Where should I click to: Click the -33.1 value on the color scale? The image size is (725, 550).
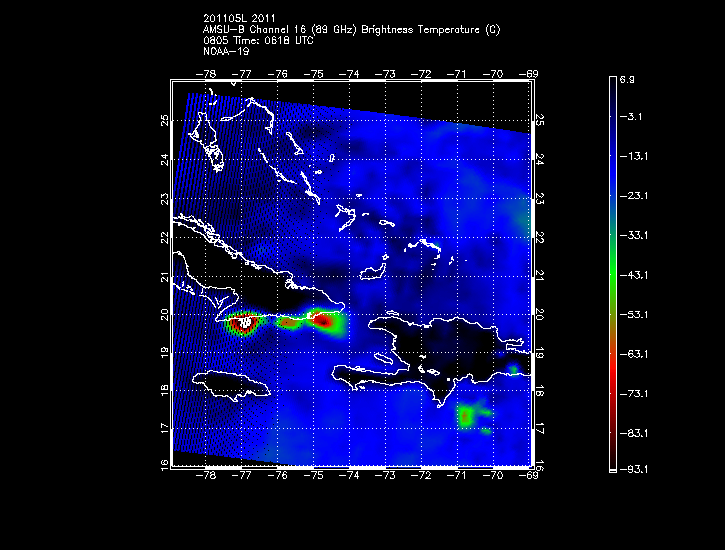[633, 236]
